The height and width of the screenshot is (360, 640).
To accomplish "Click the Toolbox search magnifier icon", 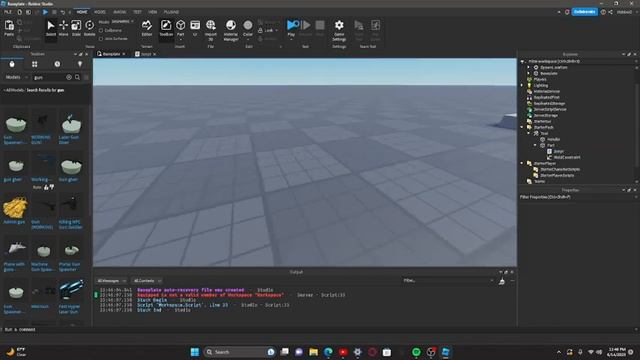I will coord(77,77).
